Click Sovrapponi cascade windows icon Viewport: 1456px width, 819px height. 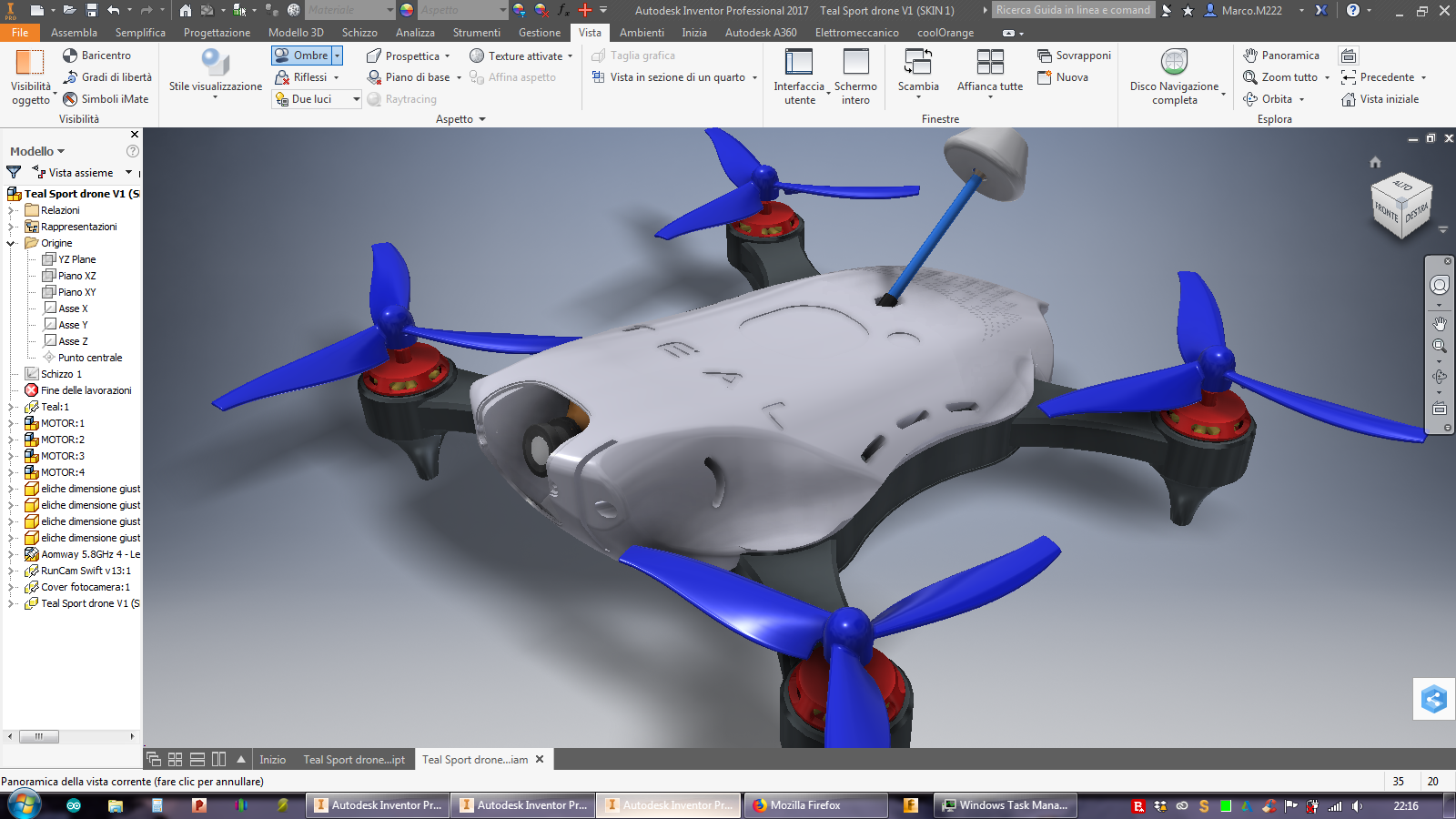click(x=1045, y=56)
